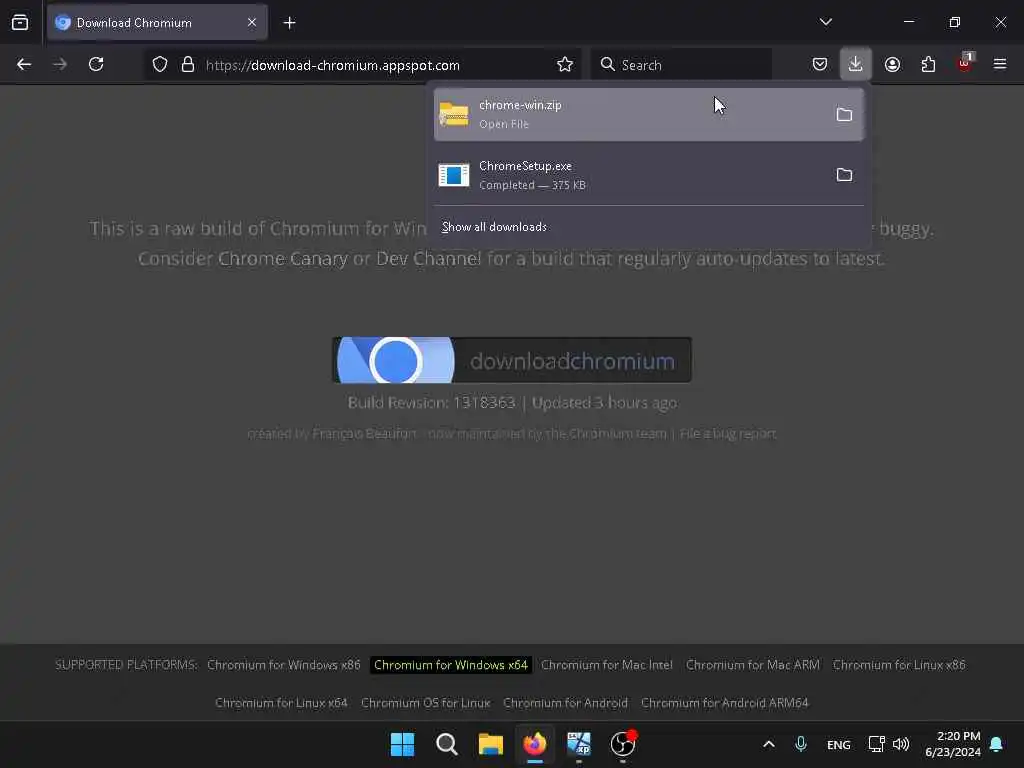Click the microphone tray icon
This screenshot has width=1024, height=768.
click(x=801, y=744)
